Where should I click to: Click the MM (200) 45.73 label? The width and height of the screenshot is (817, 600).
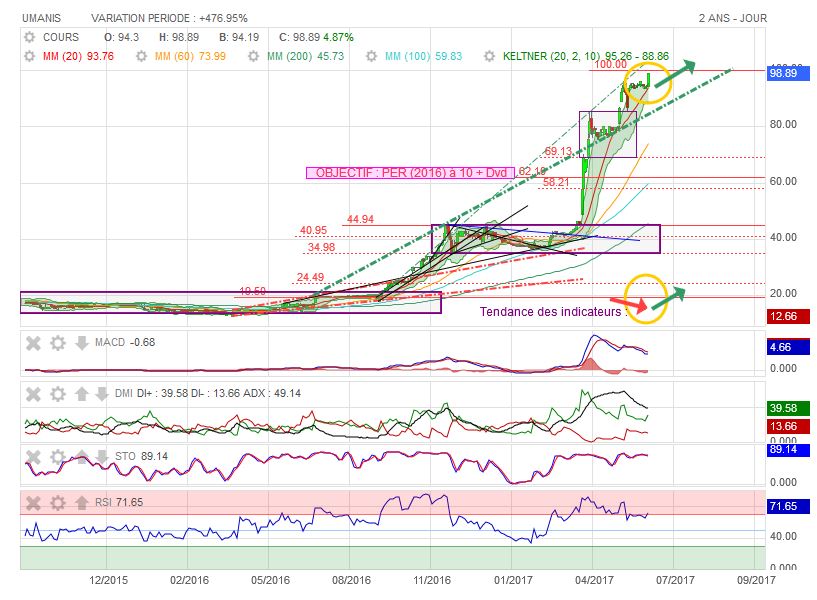305,56
